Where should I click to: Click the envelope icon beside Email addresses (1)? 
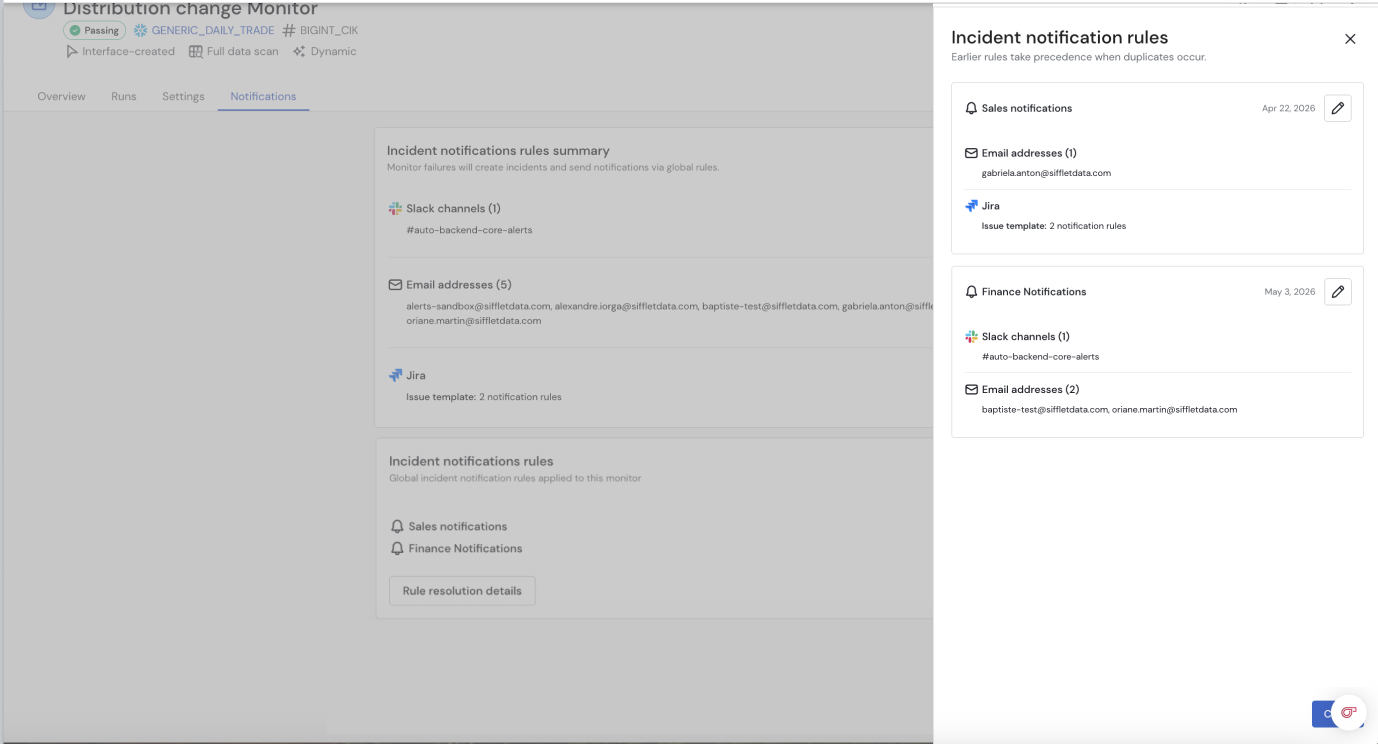point(971,153)
